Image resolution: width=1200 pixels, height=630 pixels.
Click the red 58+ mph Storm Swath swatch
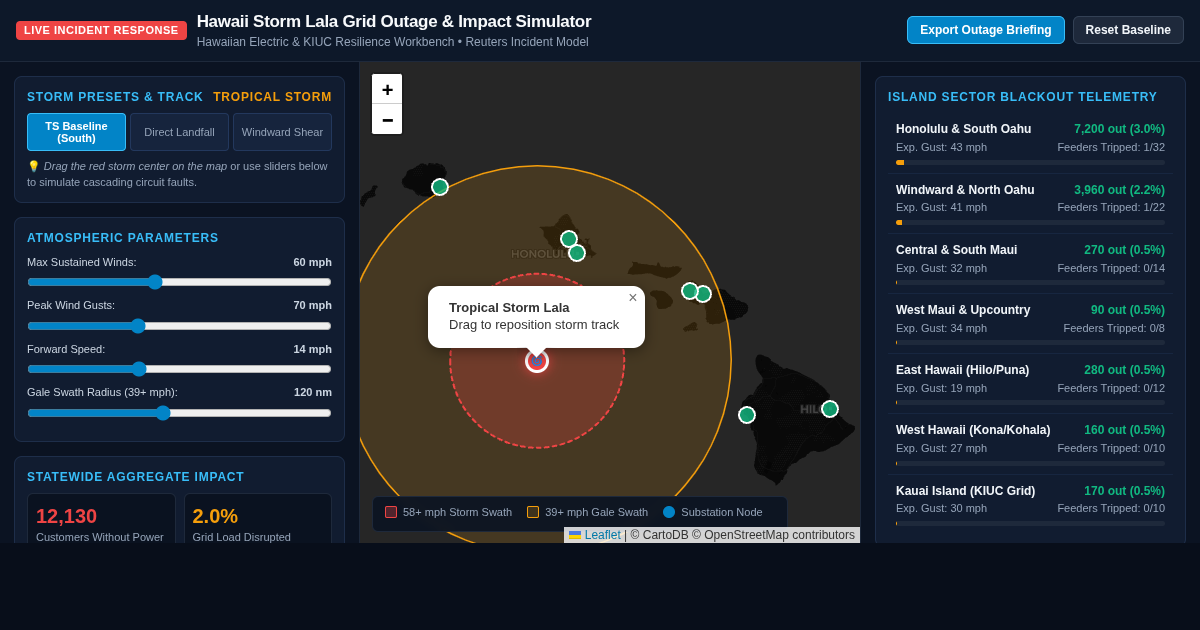(391, 512)
